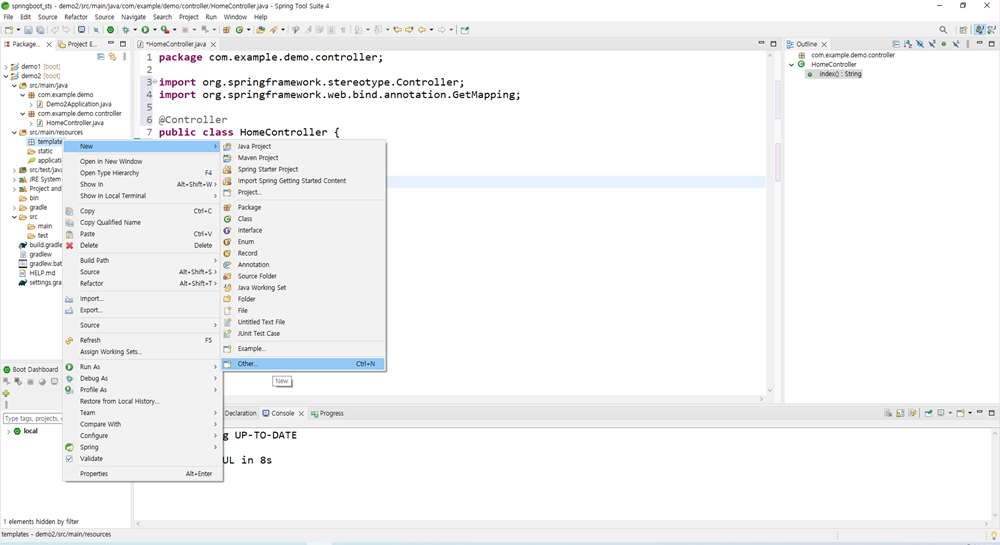Click the magnifier search icon at top right
The width and height of the screenshot is (1000, 545).
(943, 30)
